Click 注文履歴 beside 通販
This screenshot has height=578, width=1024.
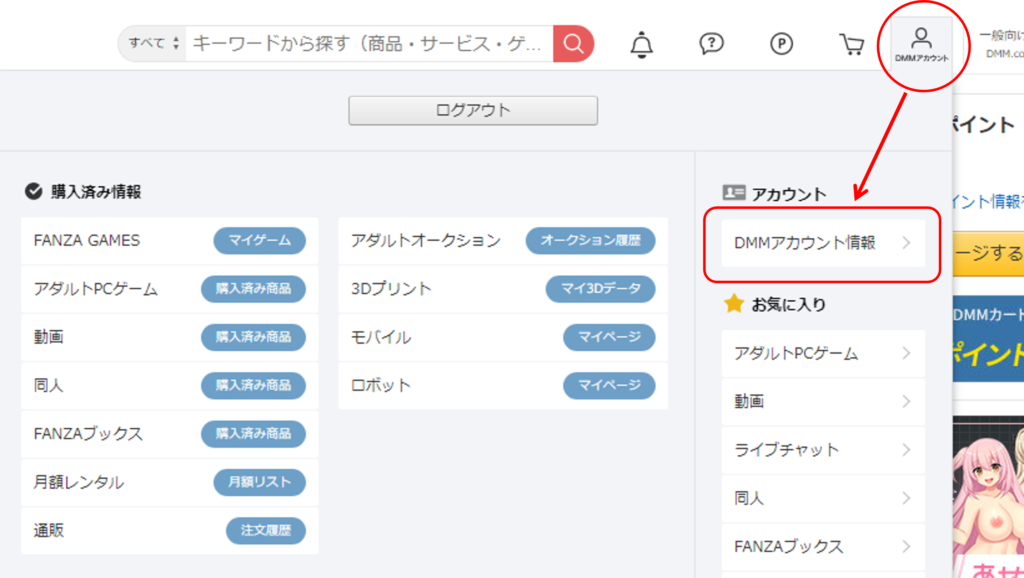[266, 531]
